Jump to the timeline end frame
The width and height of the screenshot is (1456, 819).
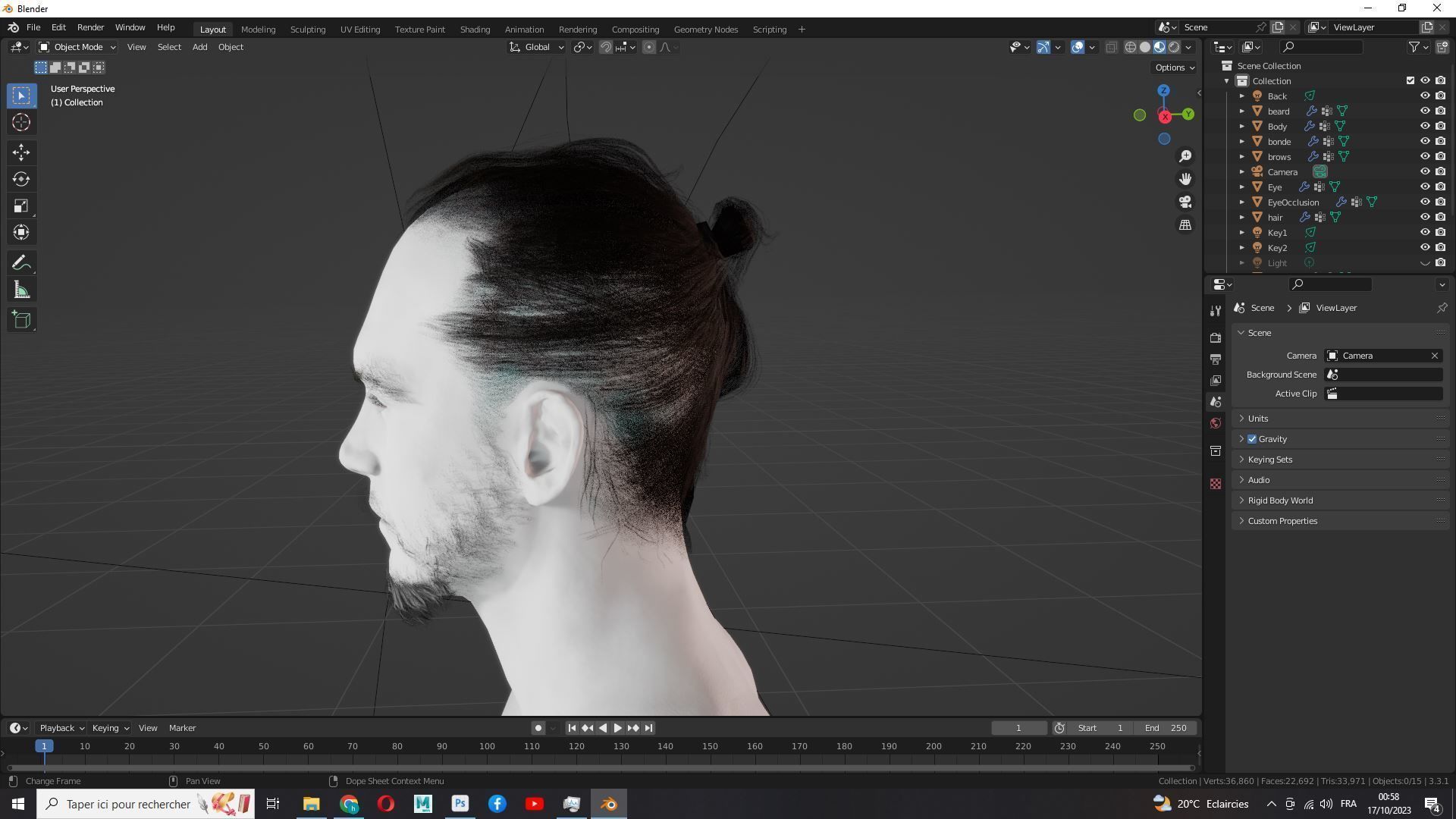tap(648, 728)
